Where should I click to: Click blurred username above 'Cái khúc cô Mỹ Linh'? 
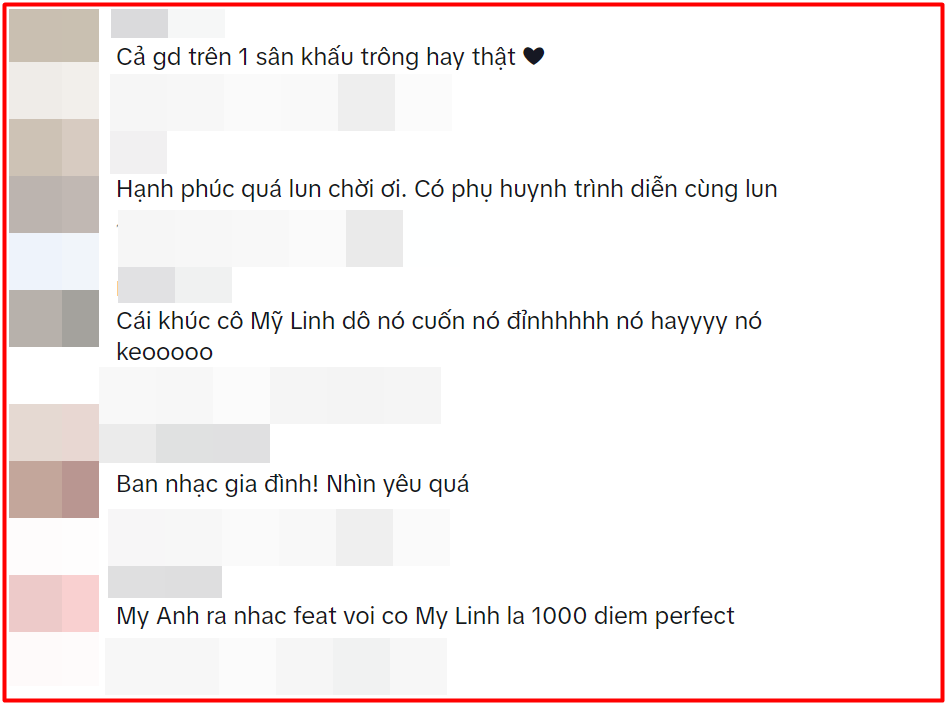click(x=175, y=285)
